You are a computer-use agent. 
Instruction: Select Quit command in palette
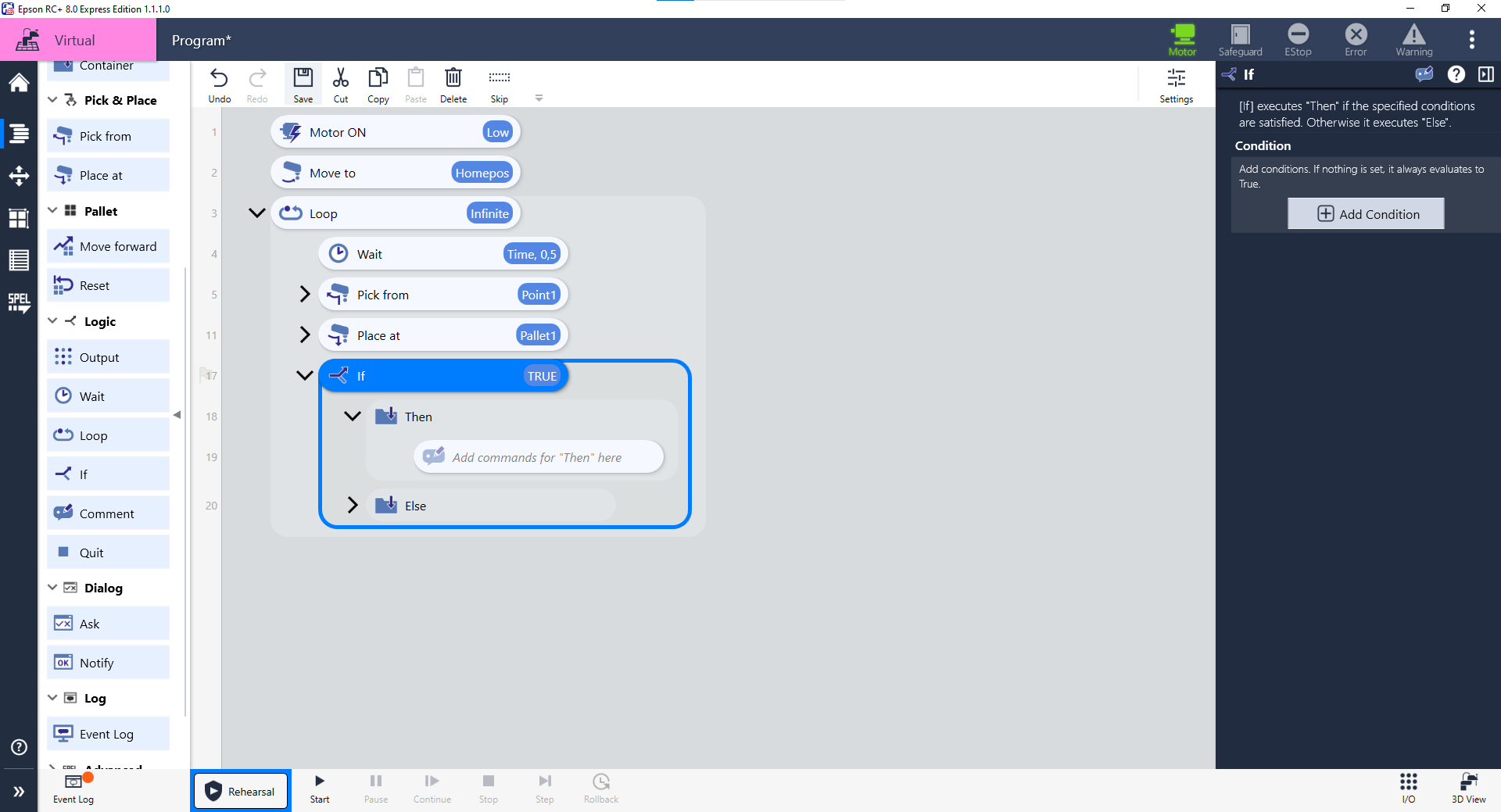(108, 553)
